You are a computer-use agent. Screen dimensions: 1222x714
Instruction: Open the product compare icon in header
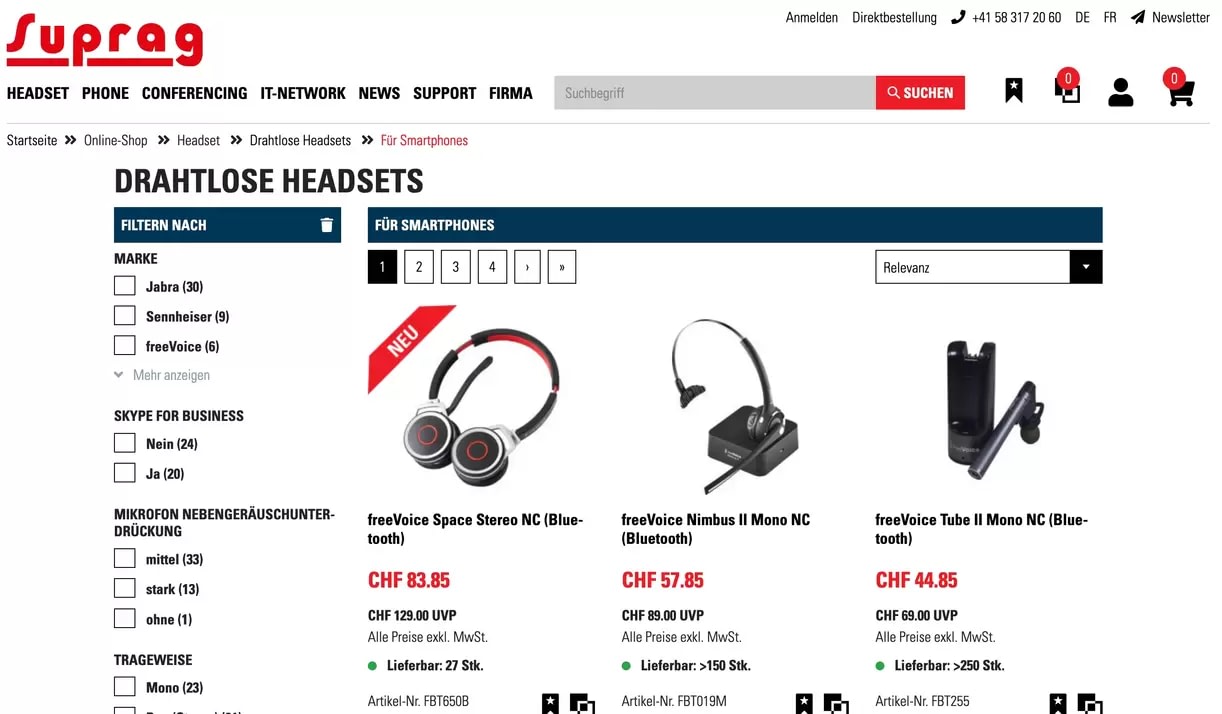pos(1067,90)
